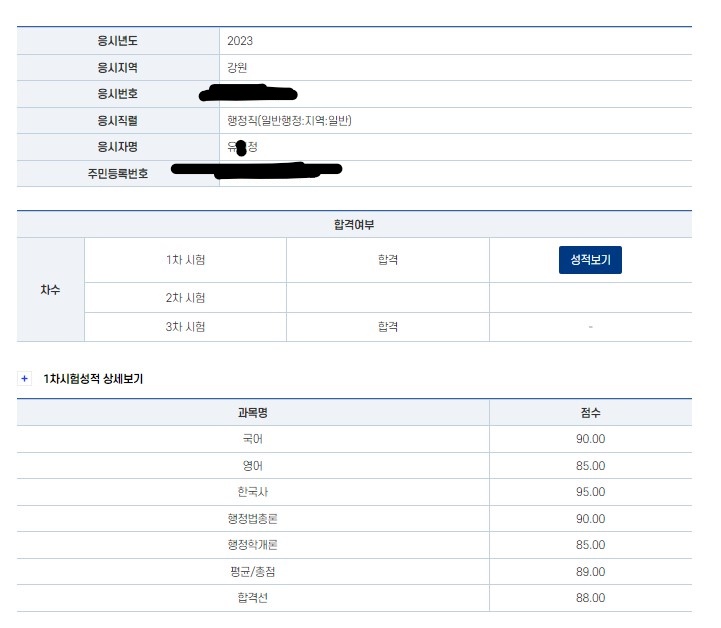Click the 주민등록번호 field label
721x628 pixels.
click(x=117, y=174)
